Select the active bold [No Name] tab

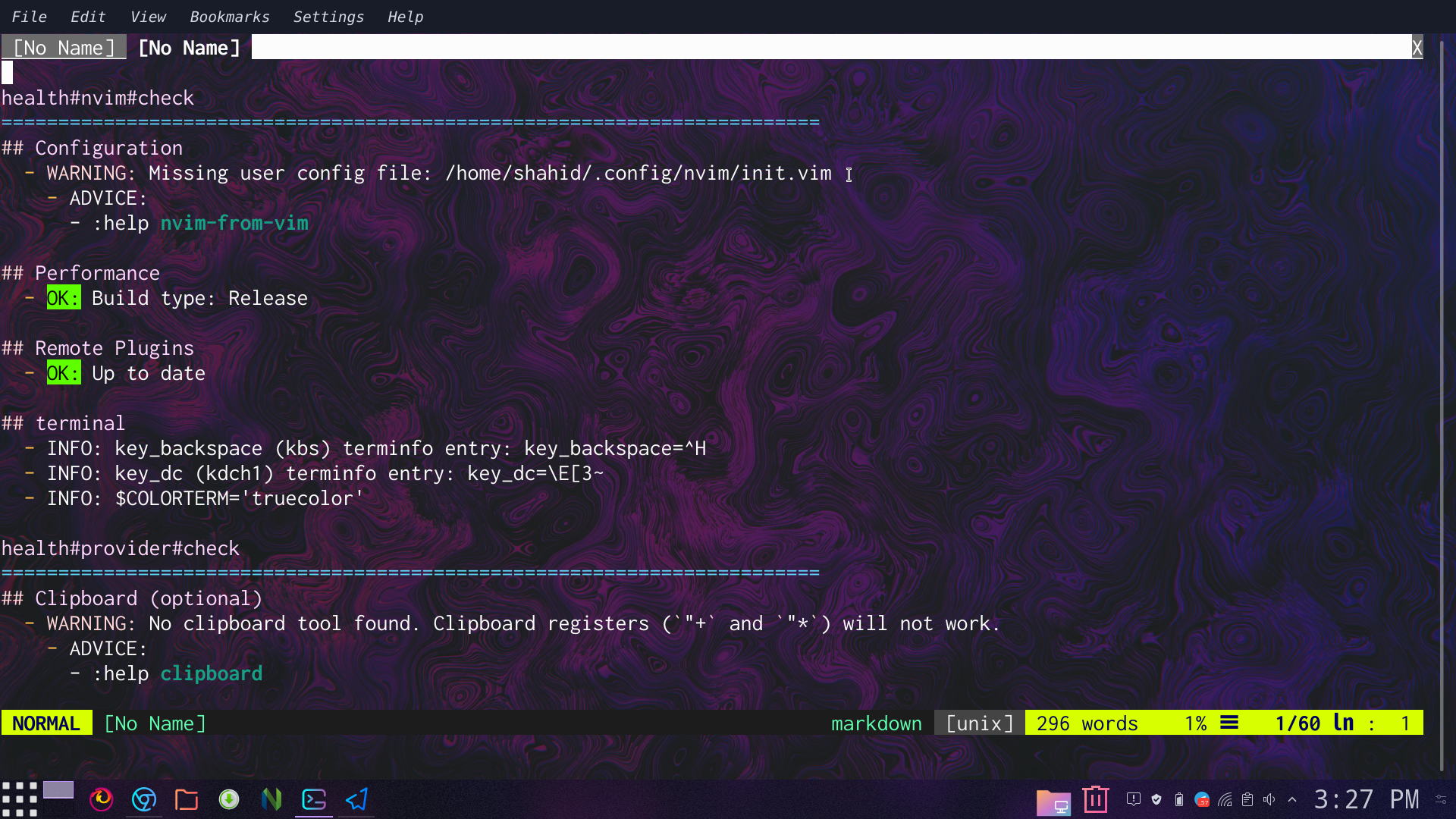(x=189, y=48)
